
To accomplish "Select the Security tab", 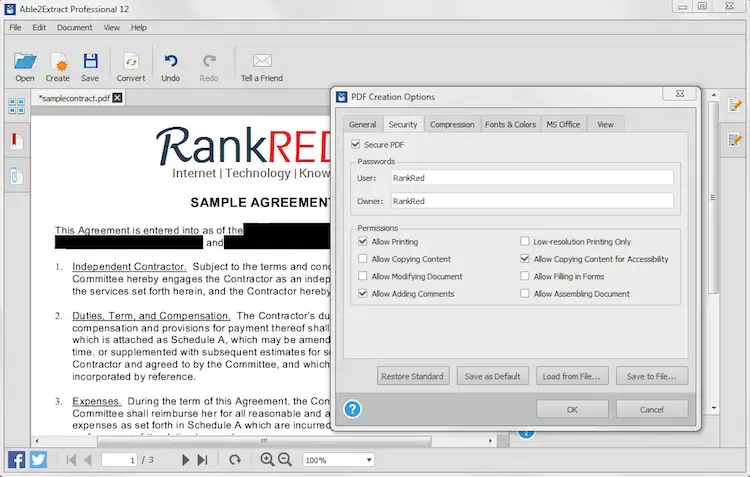I will click(x=403, y=124).
